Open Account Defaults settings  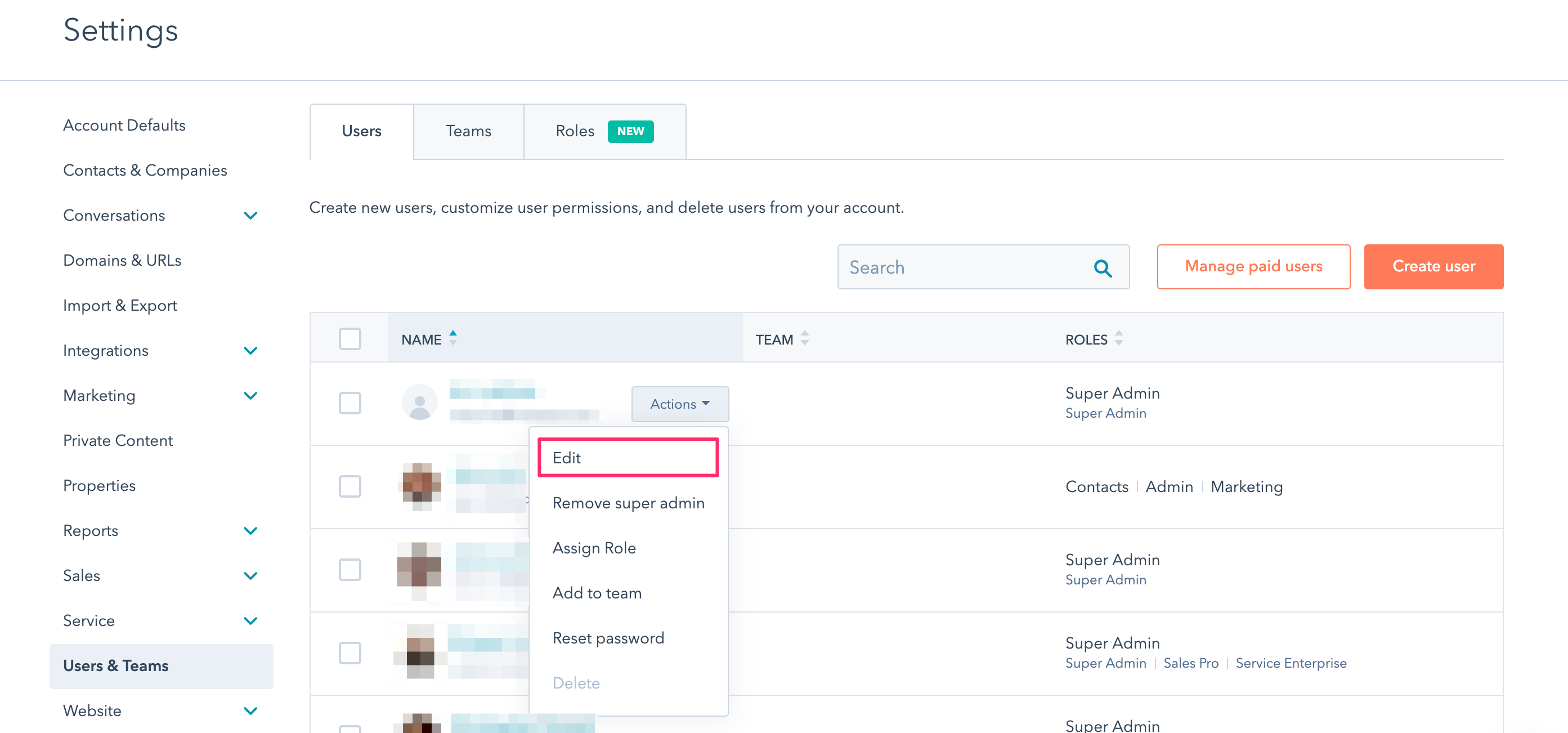(x=124, y=126)
